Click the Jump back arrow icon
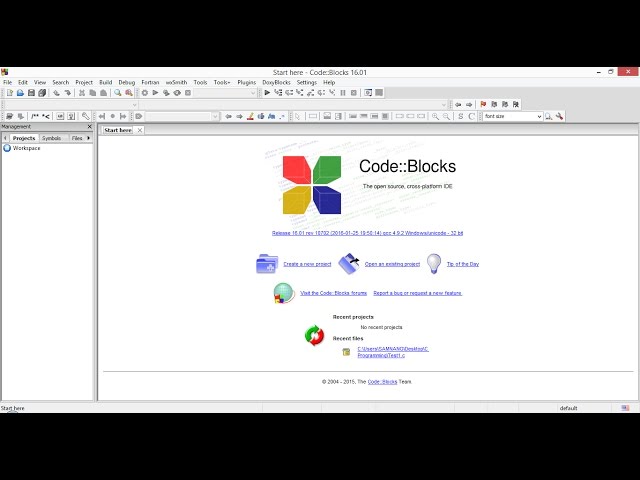The image size is (640, 480). [x=458, y=104]
